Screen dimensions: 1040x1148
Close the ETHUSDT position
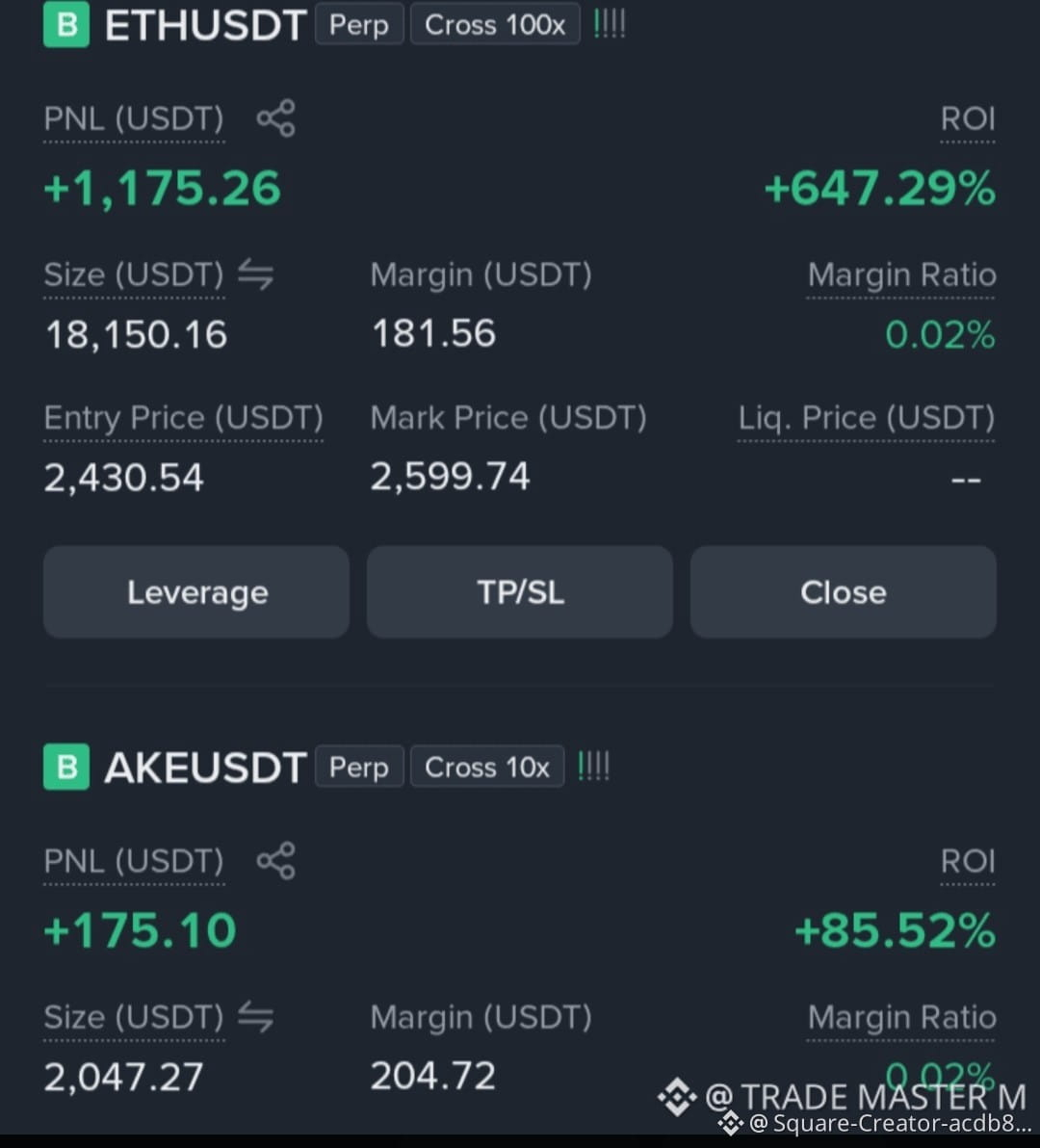(844, 591)
